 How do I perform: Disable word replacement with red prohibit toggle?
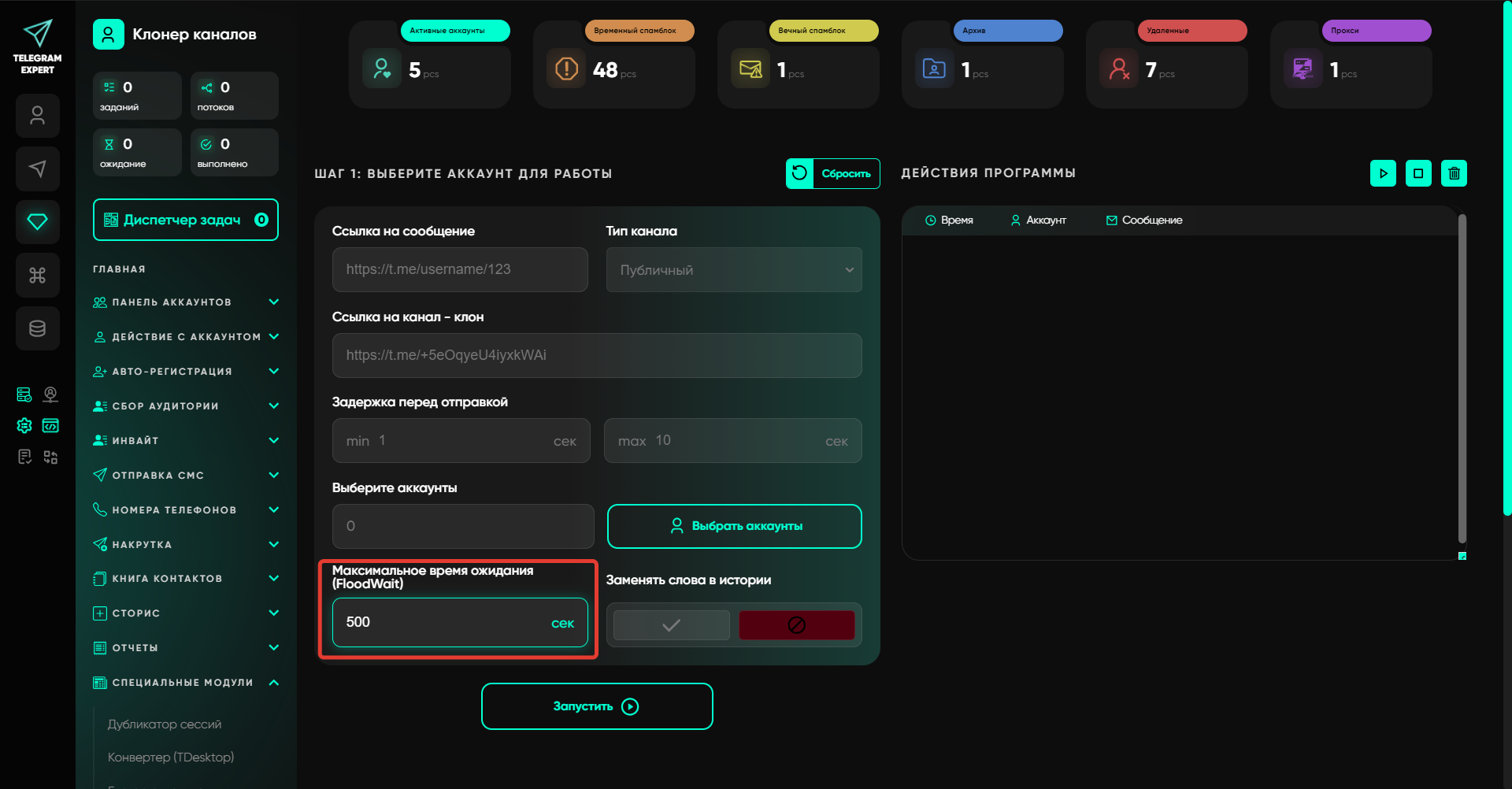pos(796,625)
